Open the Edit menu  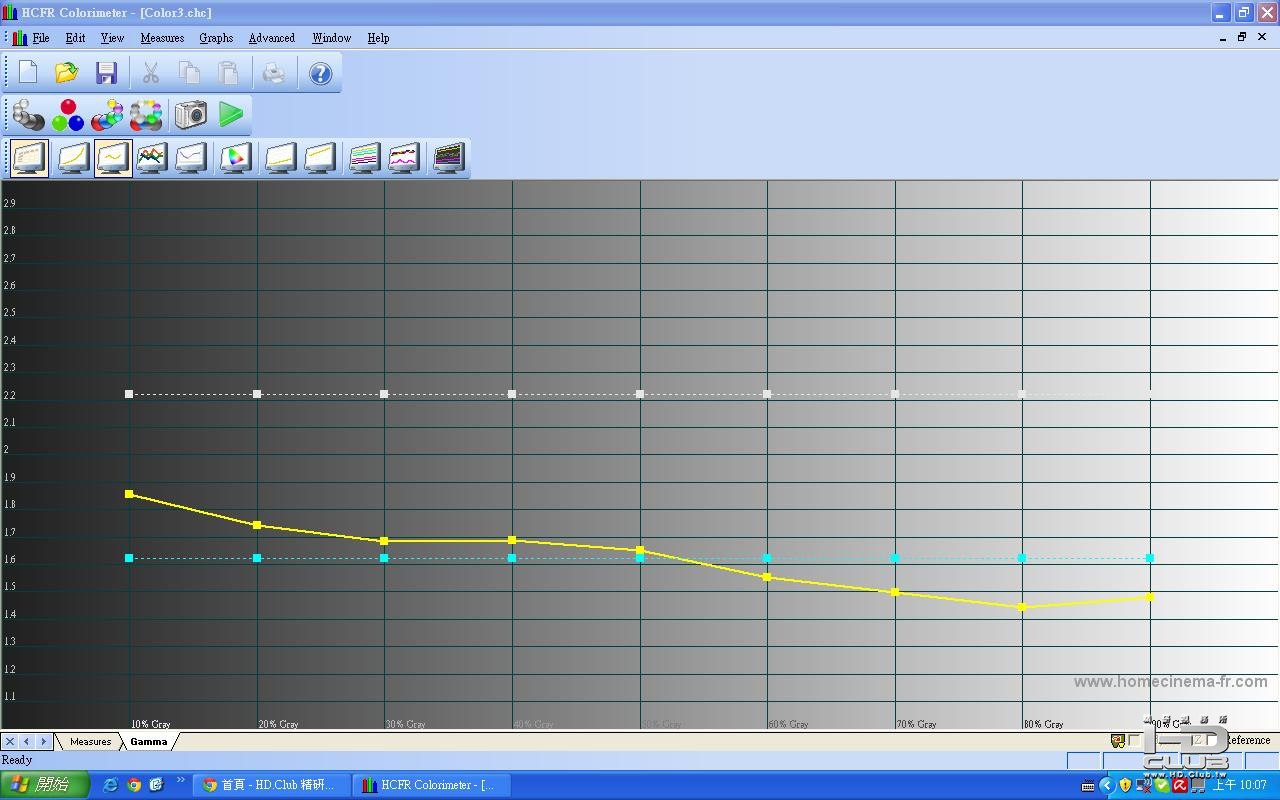(x=75, y=38)
